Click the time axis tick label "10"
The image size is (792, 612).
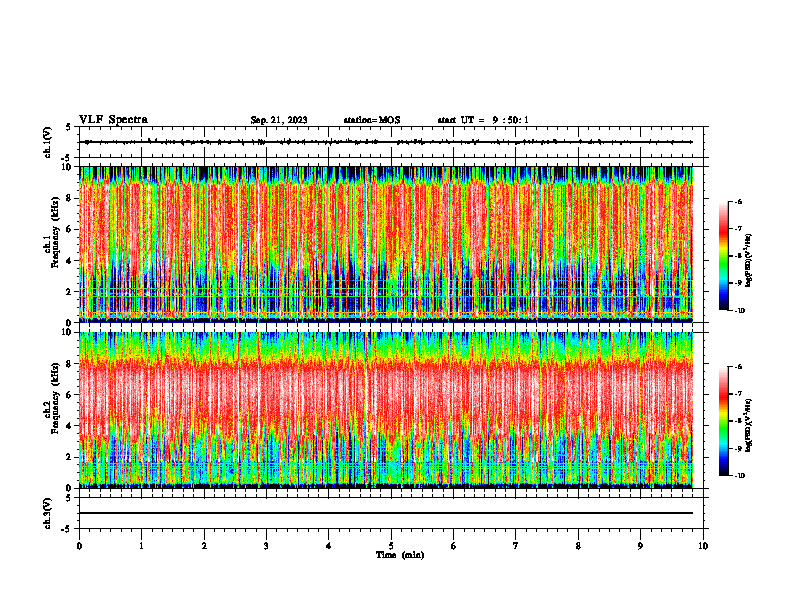(703, 546)
